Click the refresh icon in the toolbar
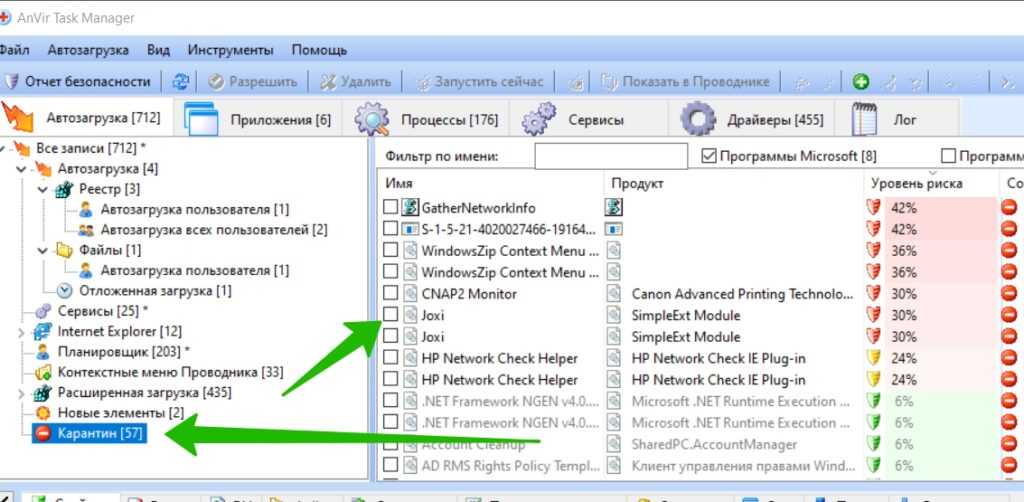The image size is (1024, 502). (181, 82)
